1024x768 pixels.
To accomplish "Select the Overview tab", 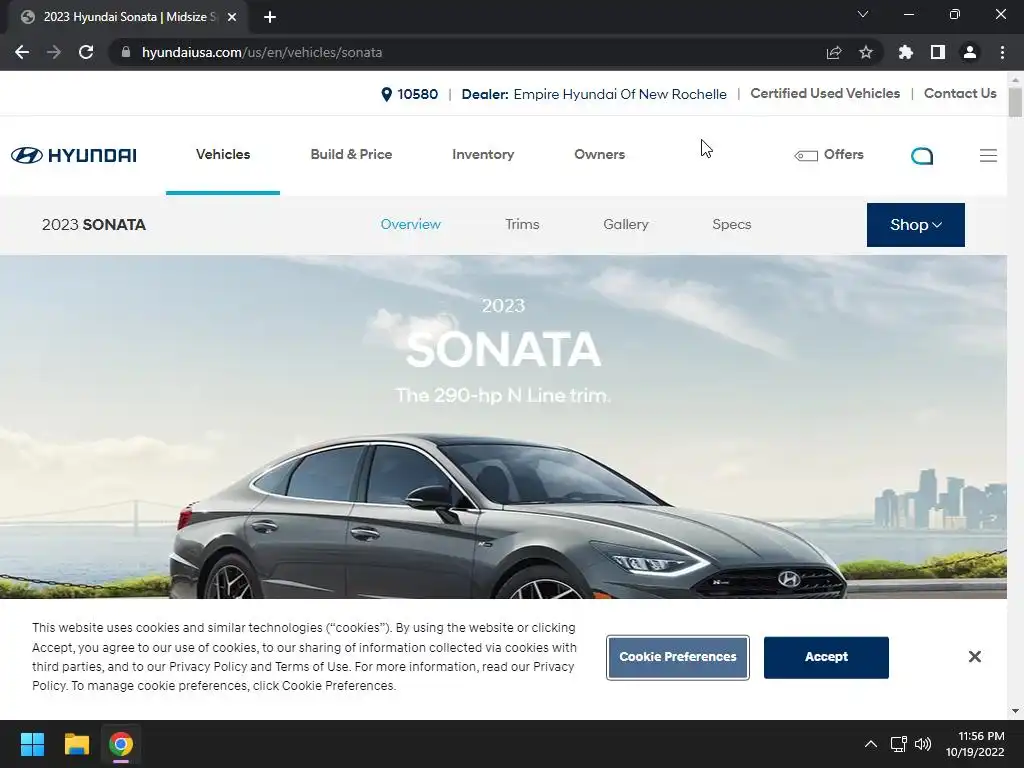I will [x=411, y=224].
